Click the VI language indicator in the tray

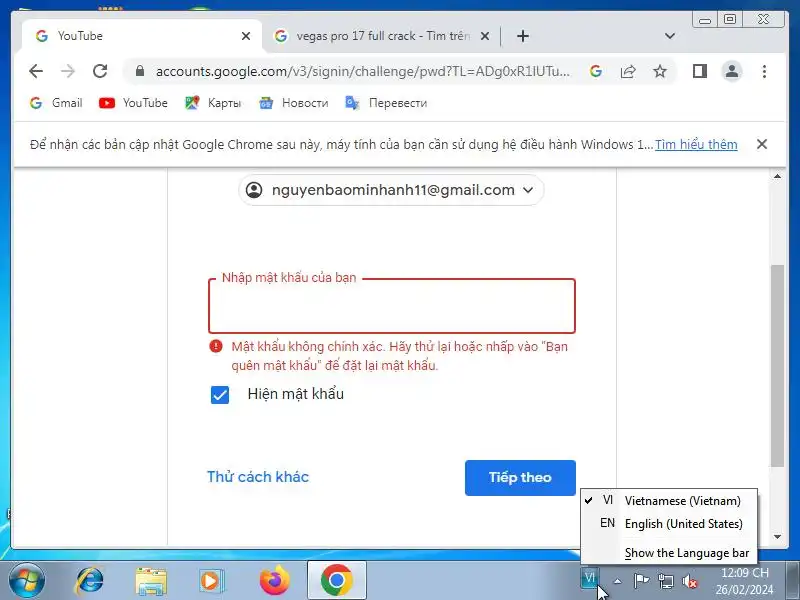click(x=589, y=579)
